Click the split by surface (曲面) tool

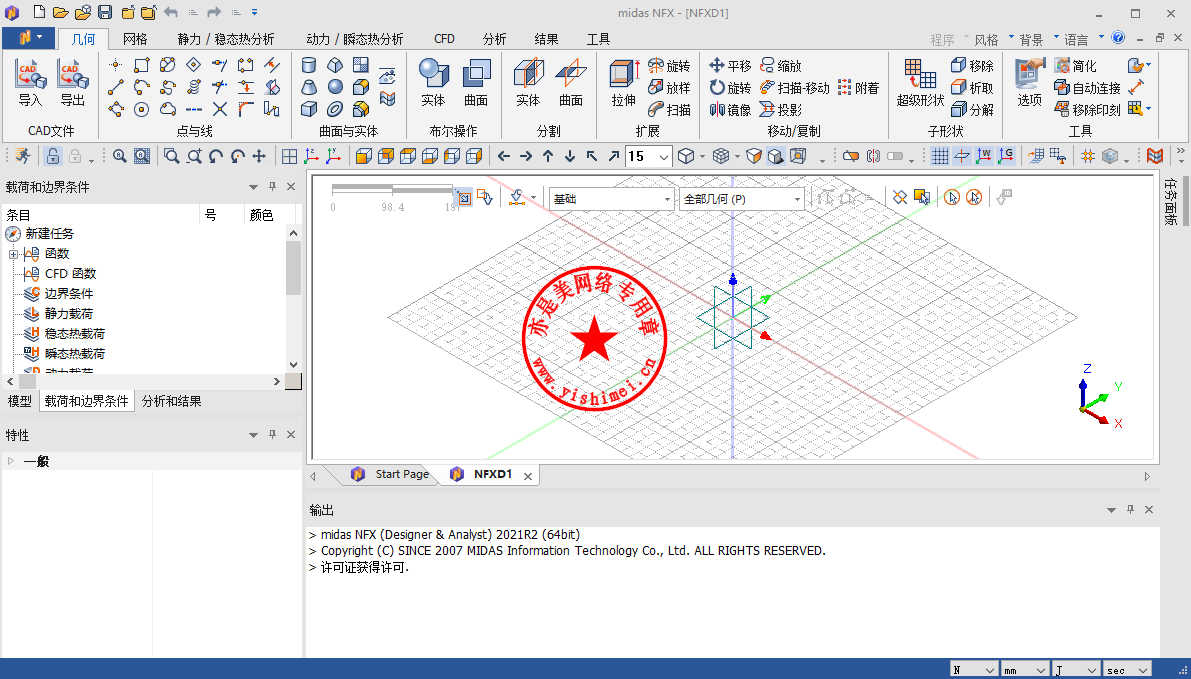point(571,84)
